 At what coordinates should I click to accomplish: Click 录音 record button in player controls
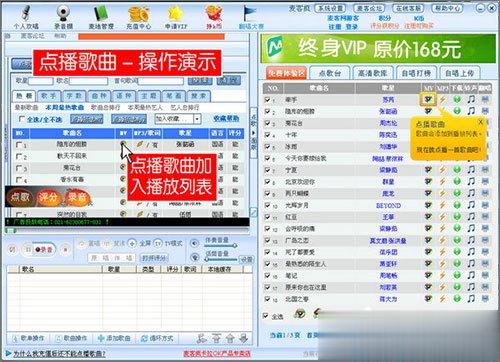point(44,249)
